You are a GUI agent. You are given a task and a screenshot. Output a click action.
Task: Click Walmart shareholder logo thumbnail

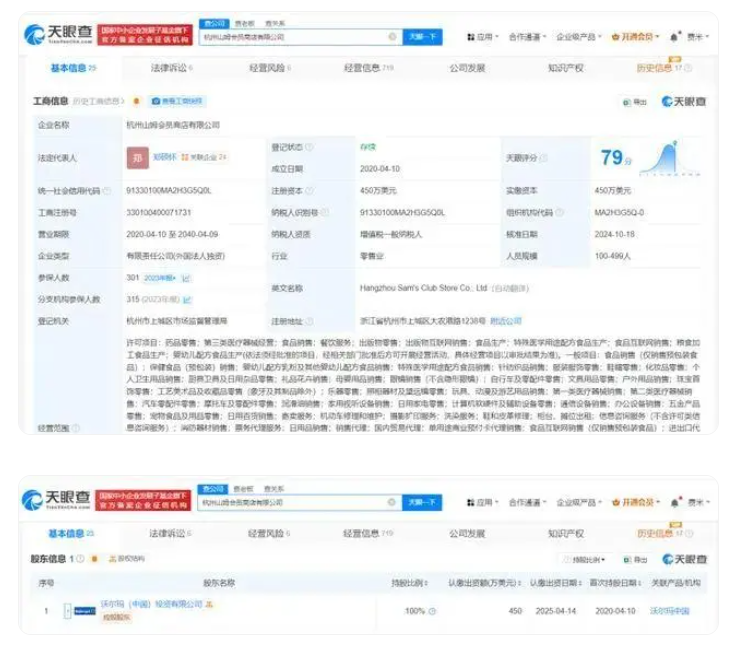85,610
